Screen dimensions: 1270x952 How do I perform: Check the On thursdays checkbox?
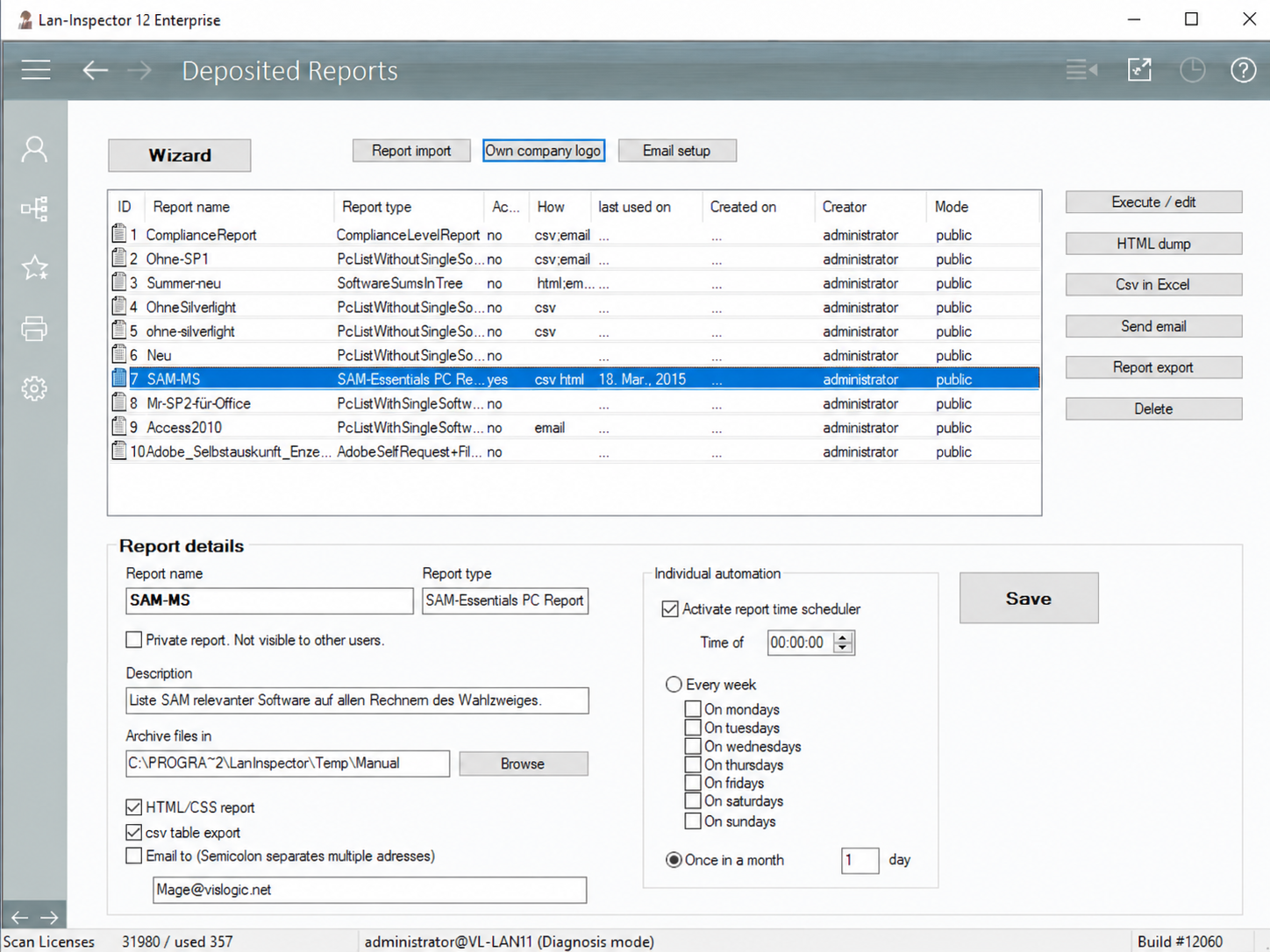coord(693,764)
